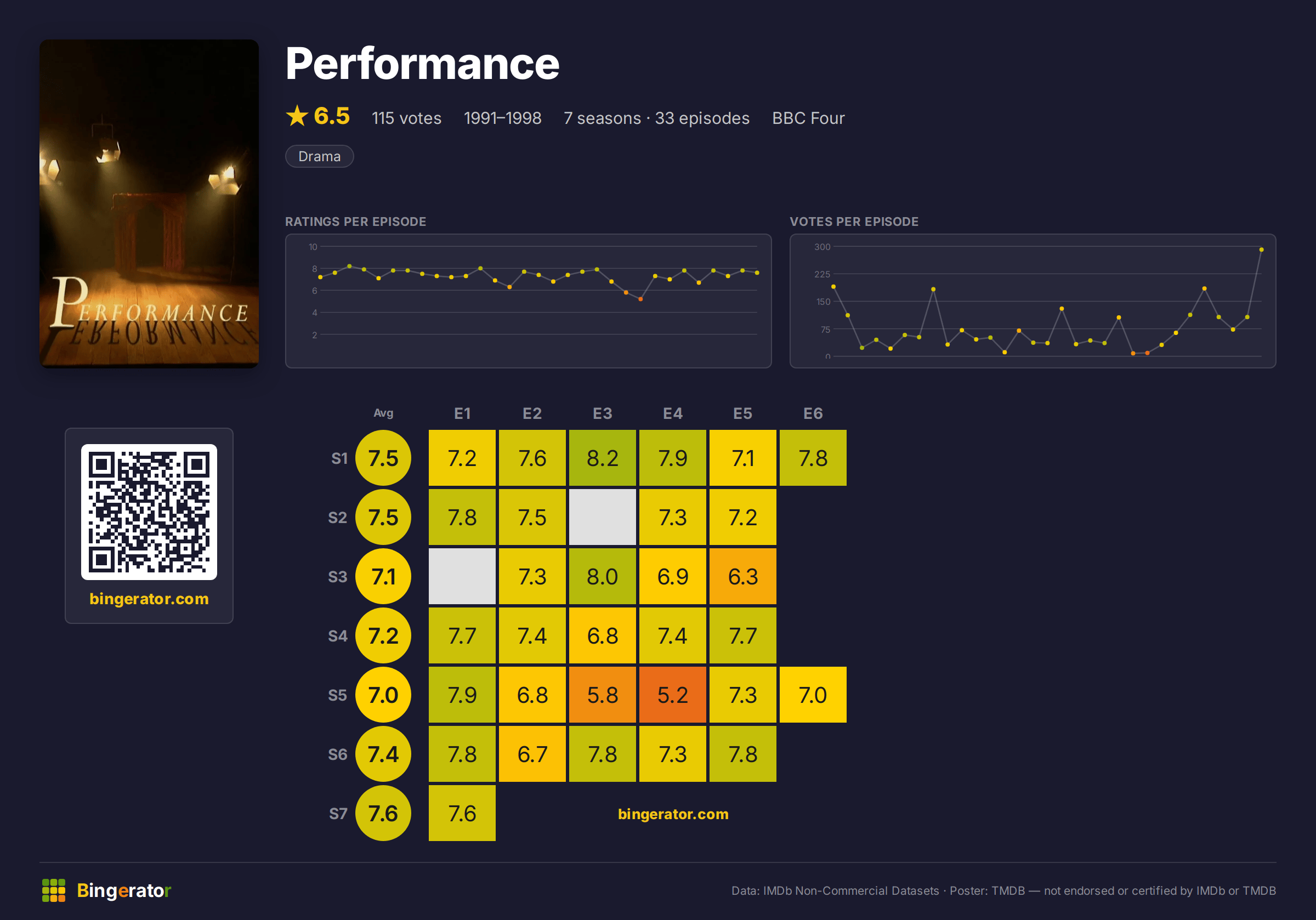Open the Performance poster thumbnail

click(x=149, y=203)
